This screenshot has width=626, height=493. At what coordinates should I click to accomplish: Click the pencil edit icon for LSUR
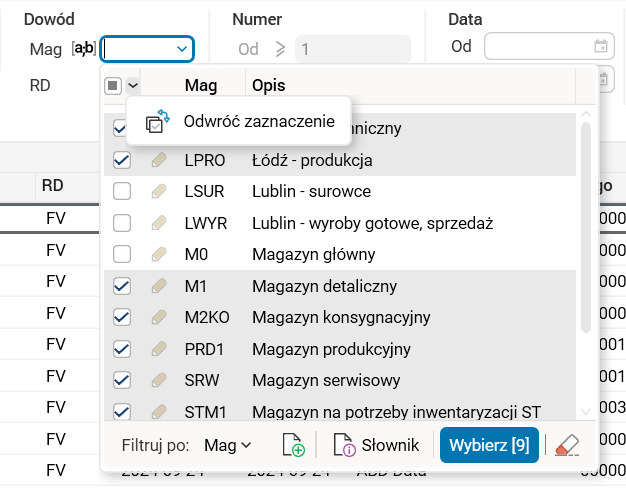point(159,191)
